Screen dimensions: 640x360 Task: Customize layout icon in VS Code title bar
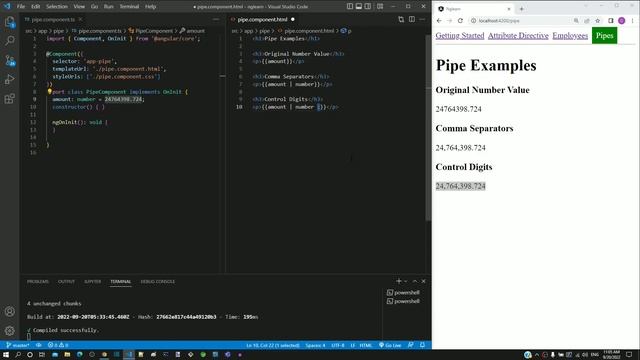380,6
